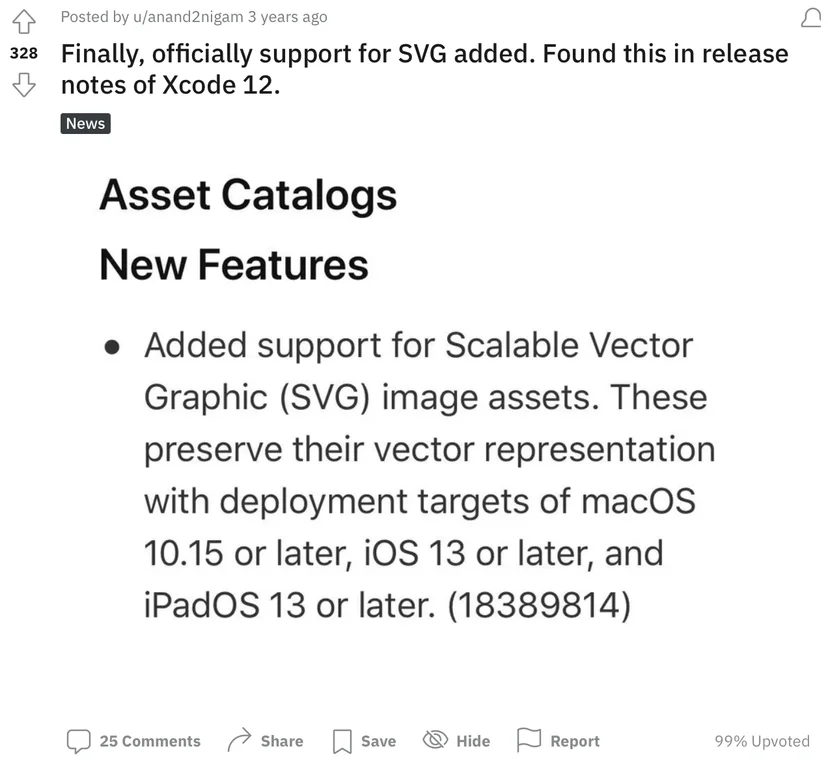Click the flag report icon
Screen dimensions: 828x764
point(529,740)
